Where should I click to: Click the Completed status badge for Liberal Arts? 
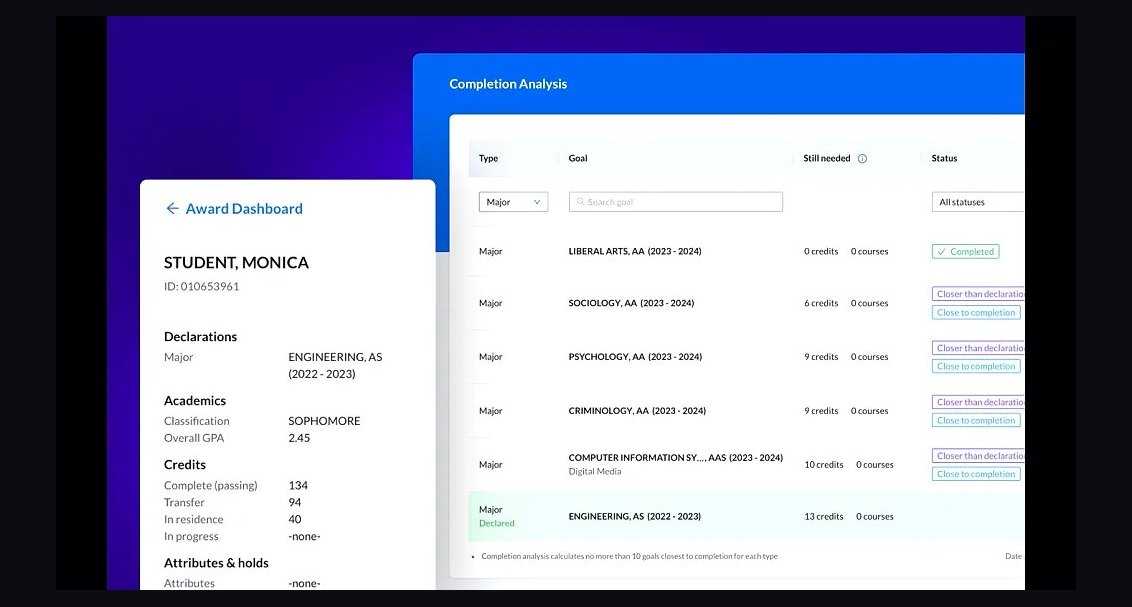point(965,252)
